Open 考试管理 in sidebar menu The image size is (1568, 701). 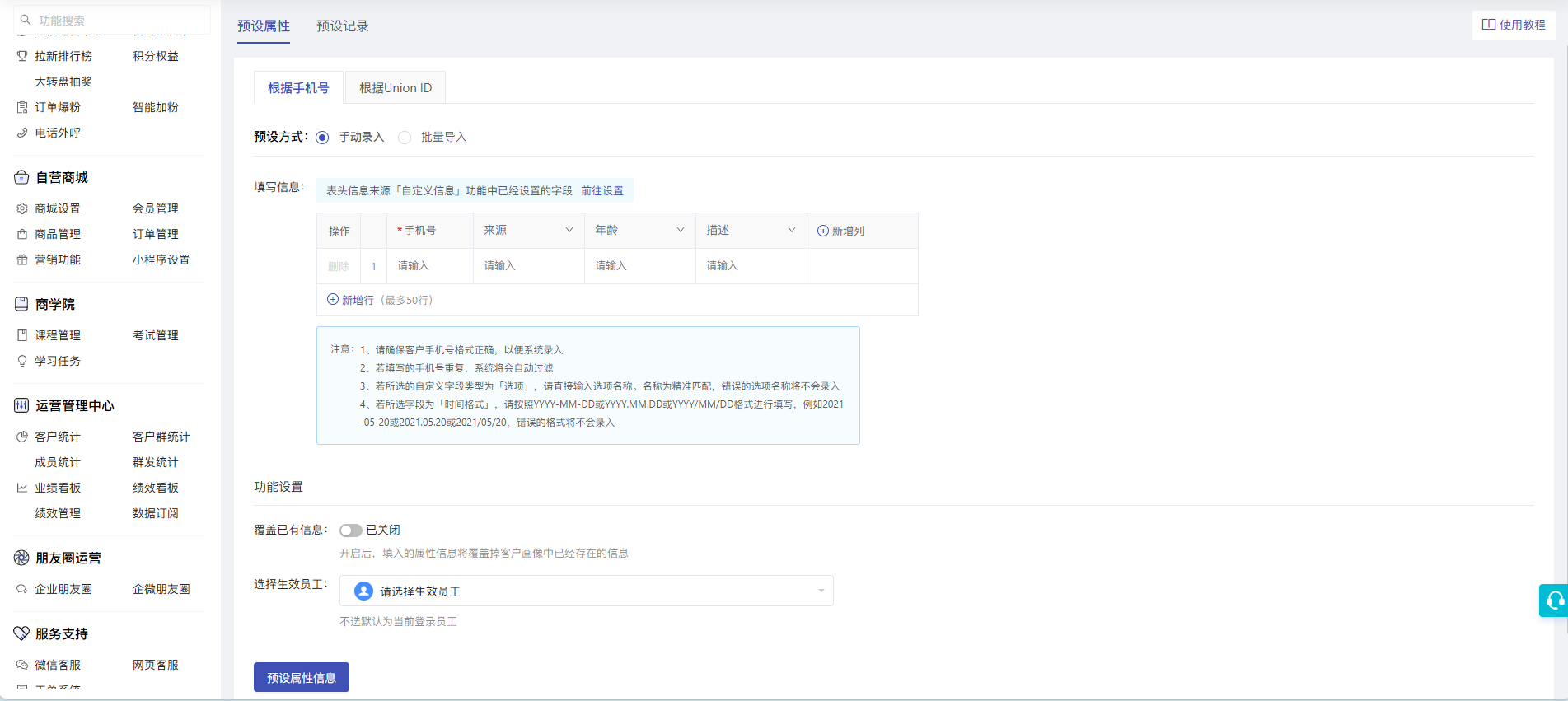point(156,335)
